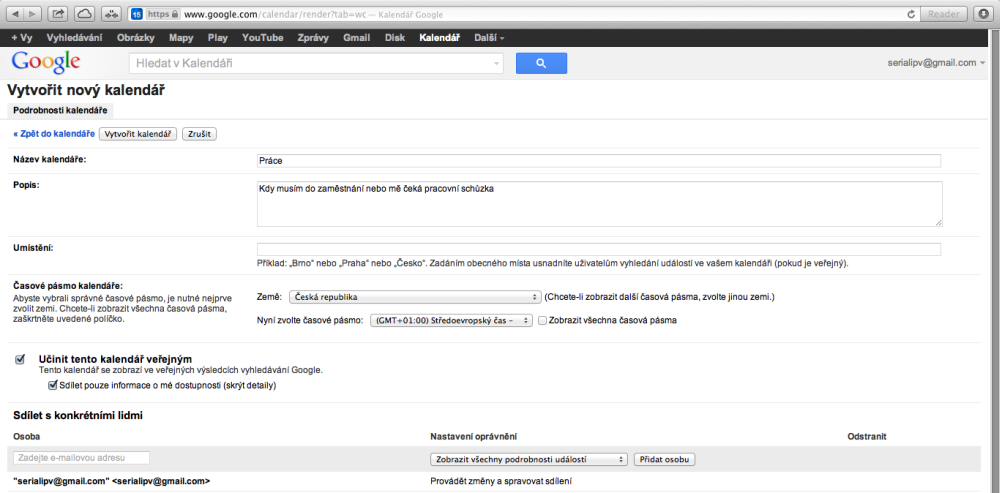Open Disk in Google bar
Image resolution: width=1000 pixels, height=493 pixels.
click(x=395, y=38)
